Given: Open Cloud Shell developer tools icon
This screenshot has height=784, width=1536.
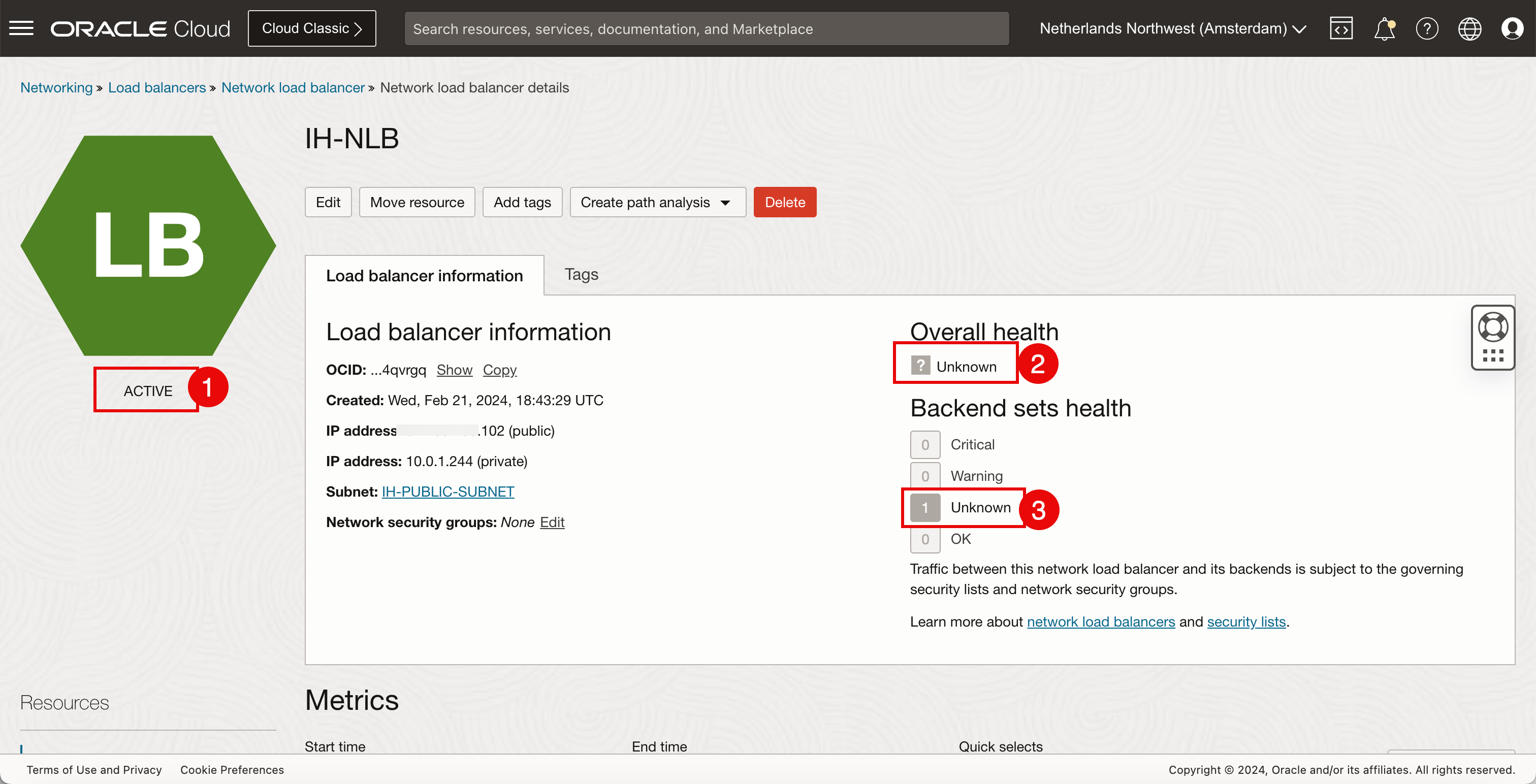Looking at the screenshot, I should point(1341,28).
